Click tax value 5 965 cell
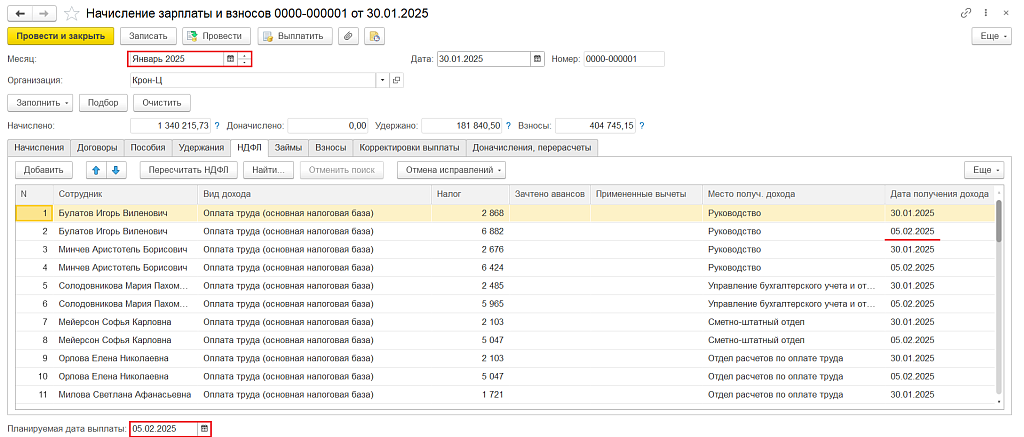This screenshot has width=1024, height=437. pyautogui.click(x=470, y=304)
